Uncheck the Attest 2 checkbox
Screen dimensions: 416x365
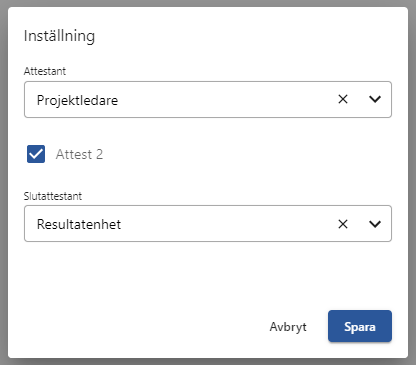pyautogui.click(x=36, y=154)
